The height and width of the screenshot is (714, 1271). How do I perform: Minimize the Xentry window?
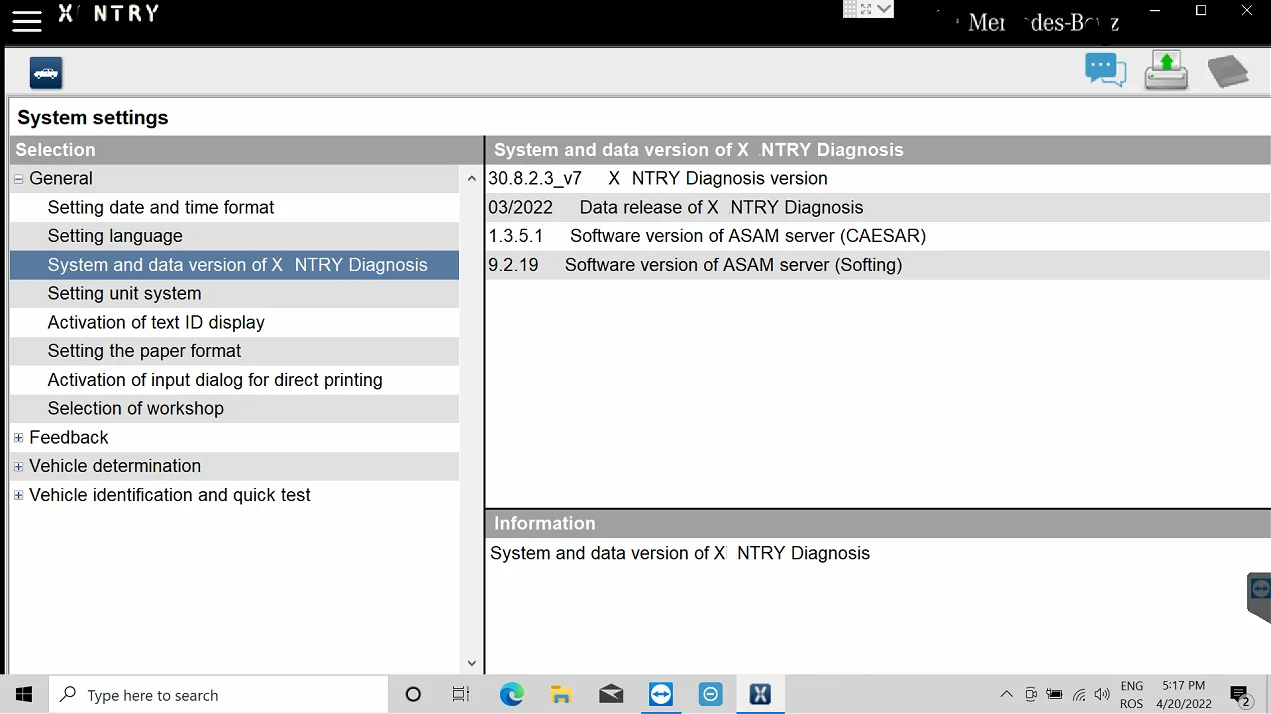click(1156, 11)
